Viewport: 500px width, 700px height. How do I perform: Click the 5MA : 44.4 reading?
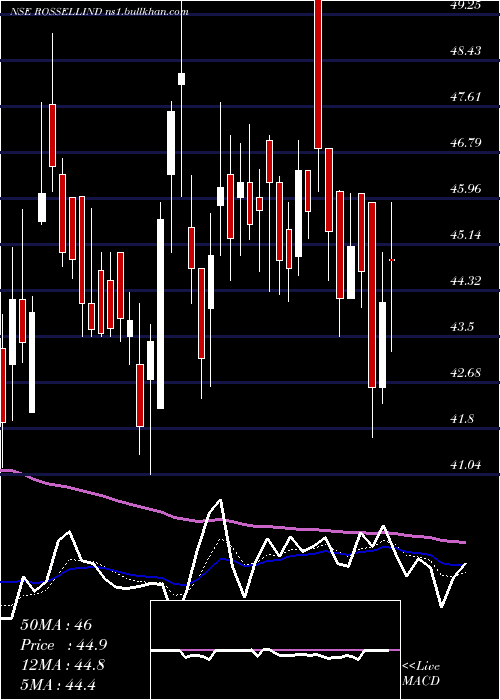click(58, 684)
